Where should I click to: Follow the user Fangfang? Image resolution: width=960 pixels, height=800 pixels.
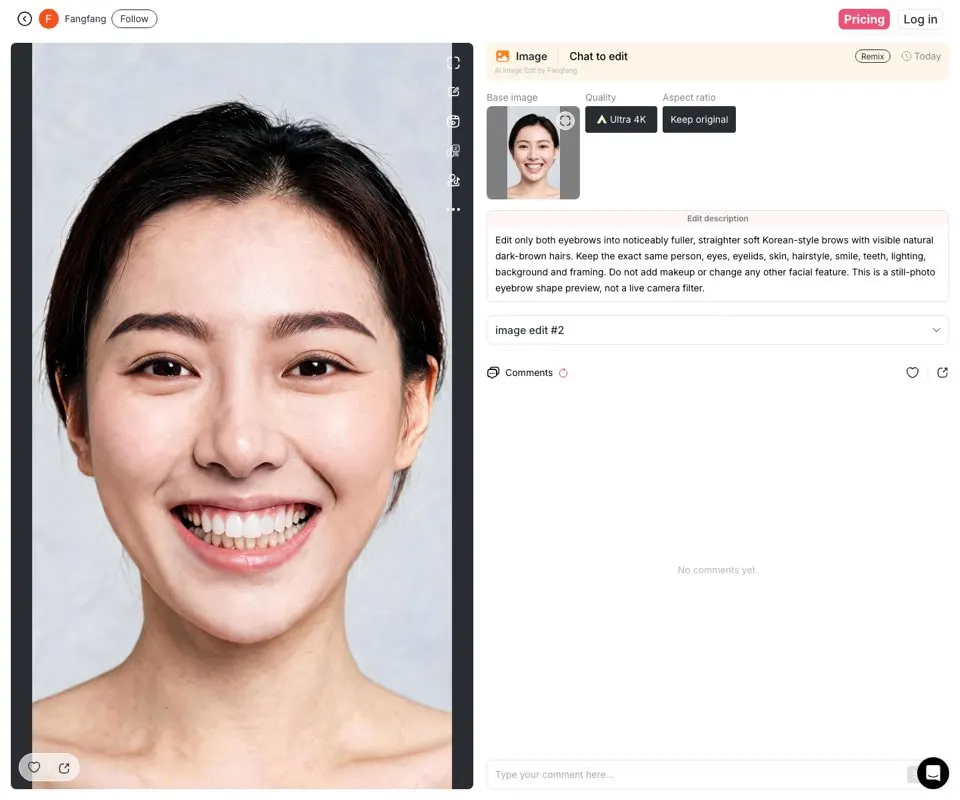click(134, 19)
